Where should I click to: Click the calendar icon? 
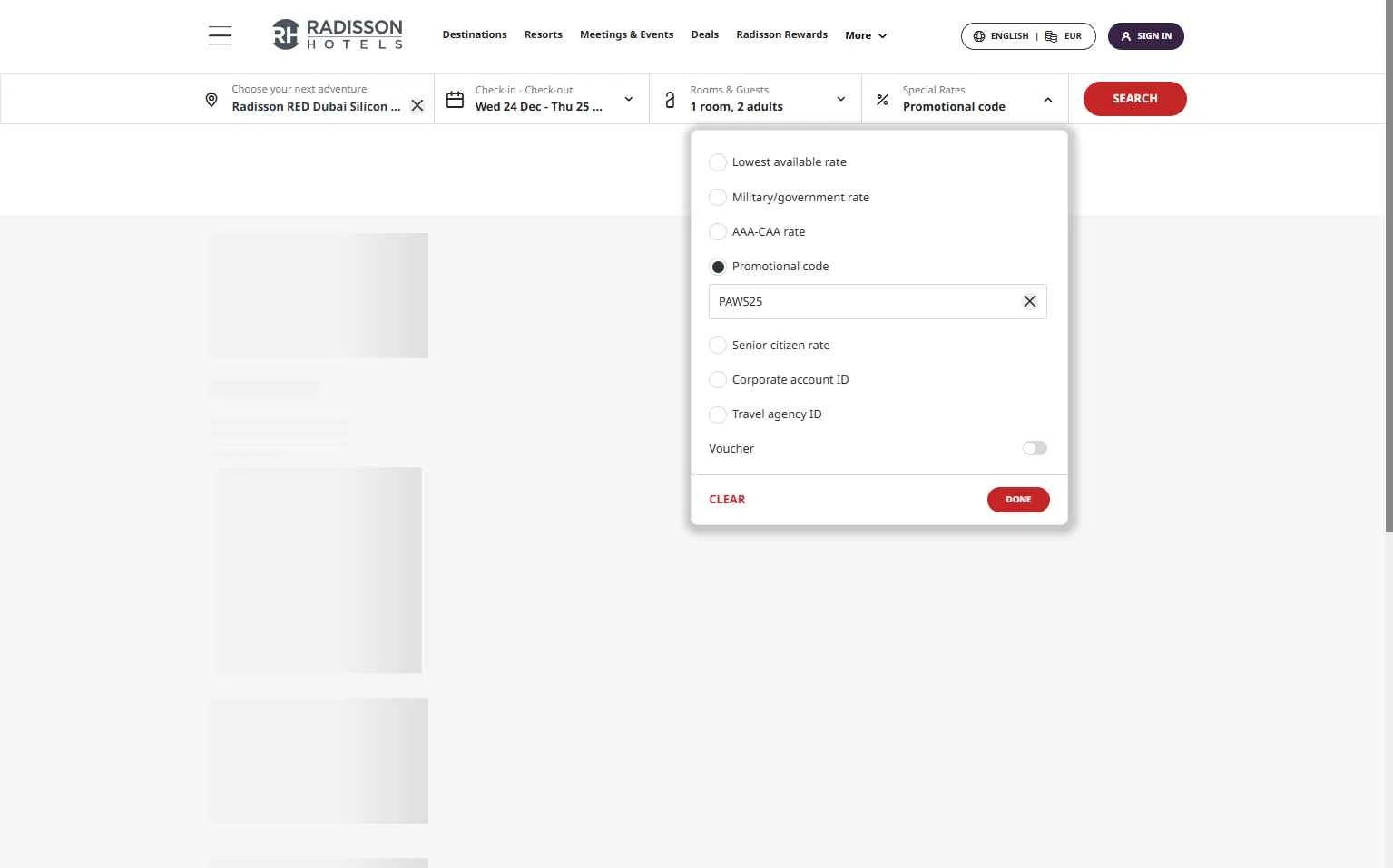pos(455,99)
